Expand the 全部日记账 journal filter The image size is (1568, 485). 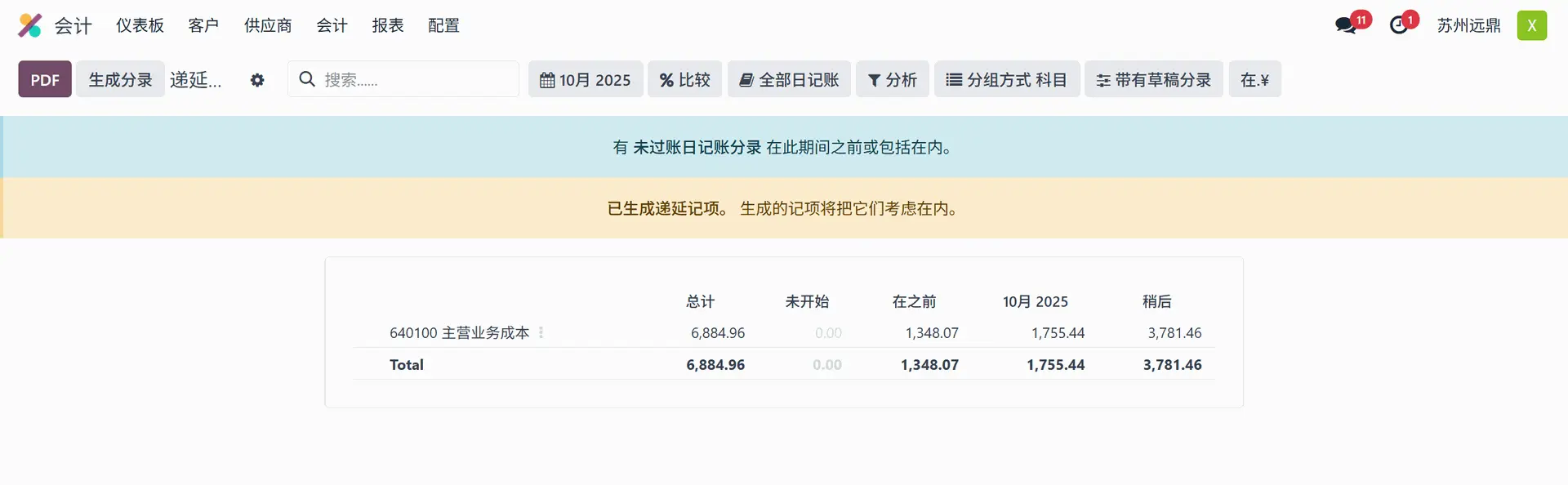[789, 79]
